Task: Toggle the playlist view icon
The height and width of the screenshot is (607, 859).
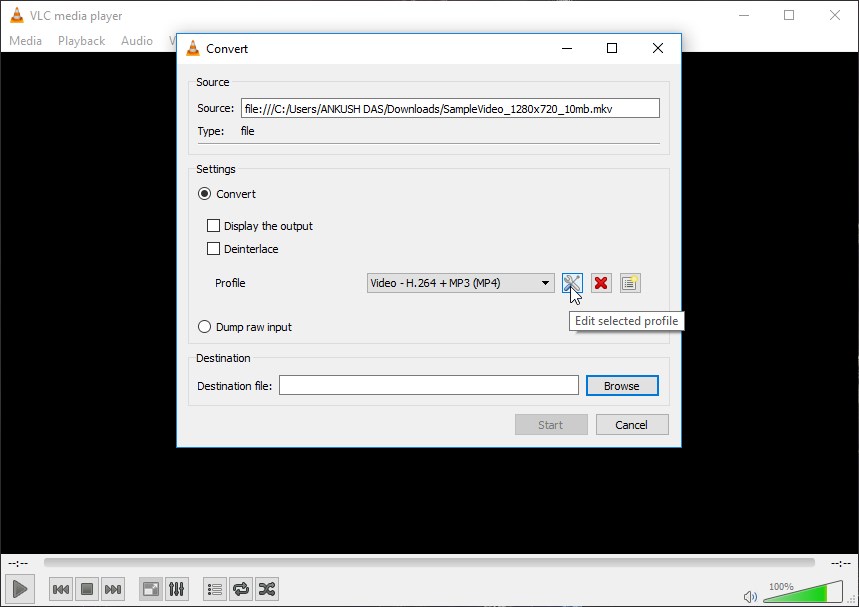Action: coord(215,589)
